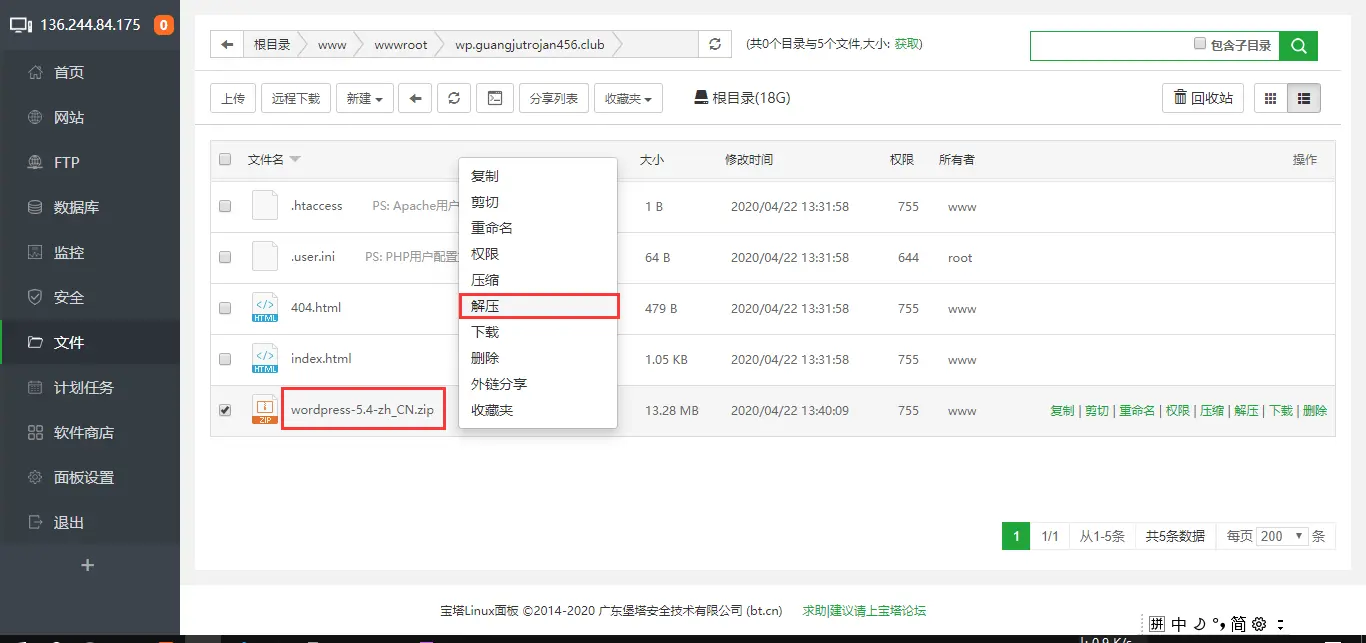Image resolution: width=1366 pixels, height=643 pixels.
Task: Click the toolbar back arrow button
Action: (415, 98)
